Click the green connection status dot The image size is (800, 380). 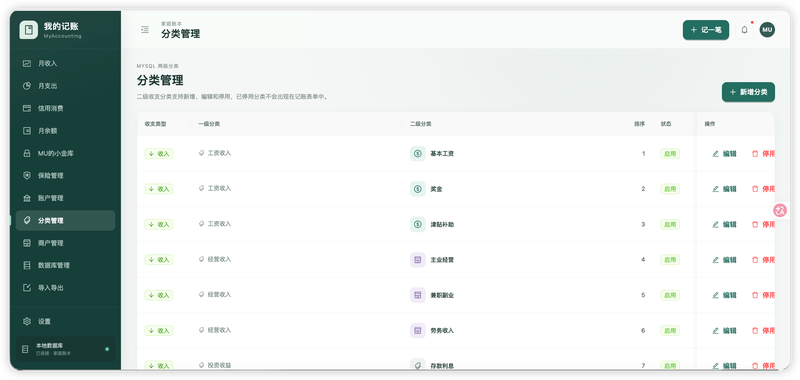point(107,349)
